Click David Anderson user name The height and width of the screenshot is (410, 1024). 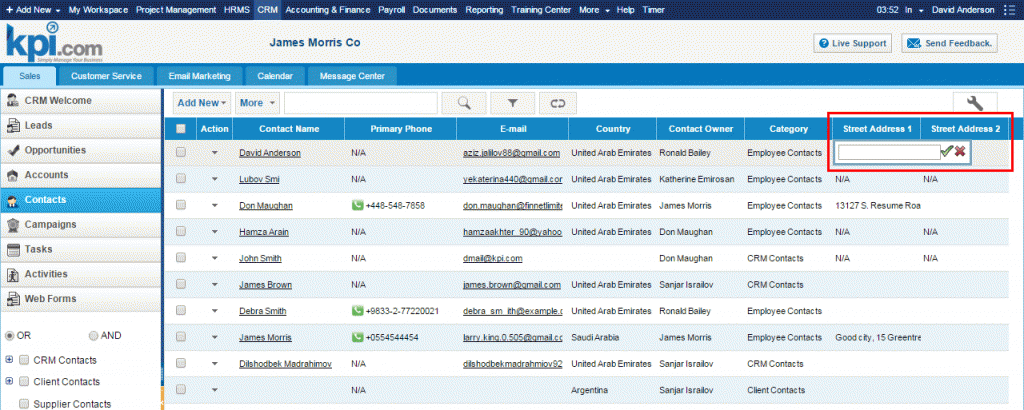(963, 10)
